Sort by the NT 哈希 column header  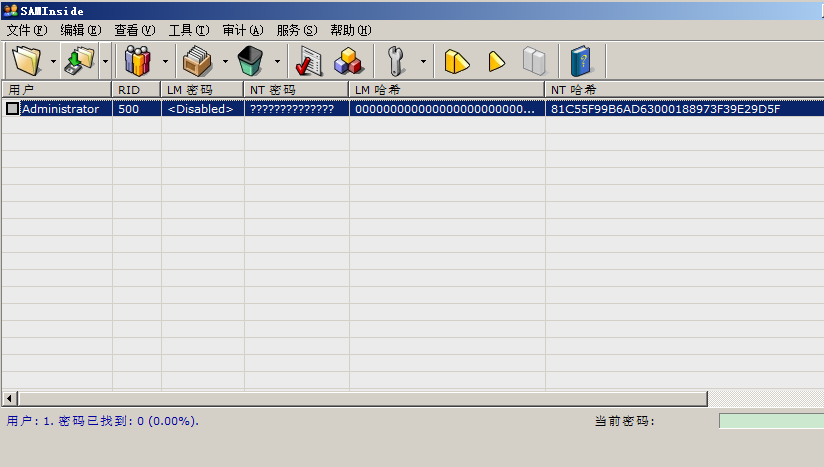tap(684, 90)
